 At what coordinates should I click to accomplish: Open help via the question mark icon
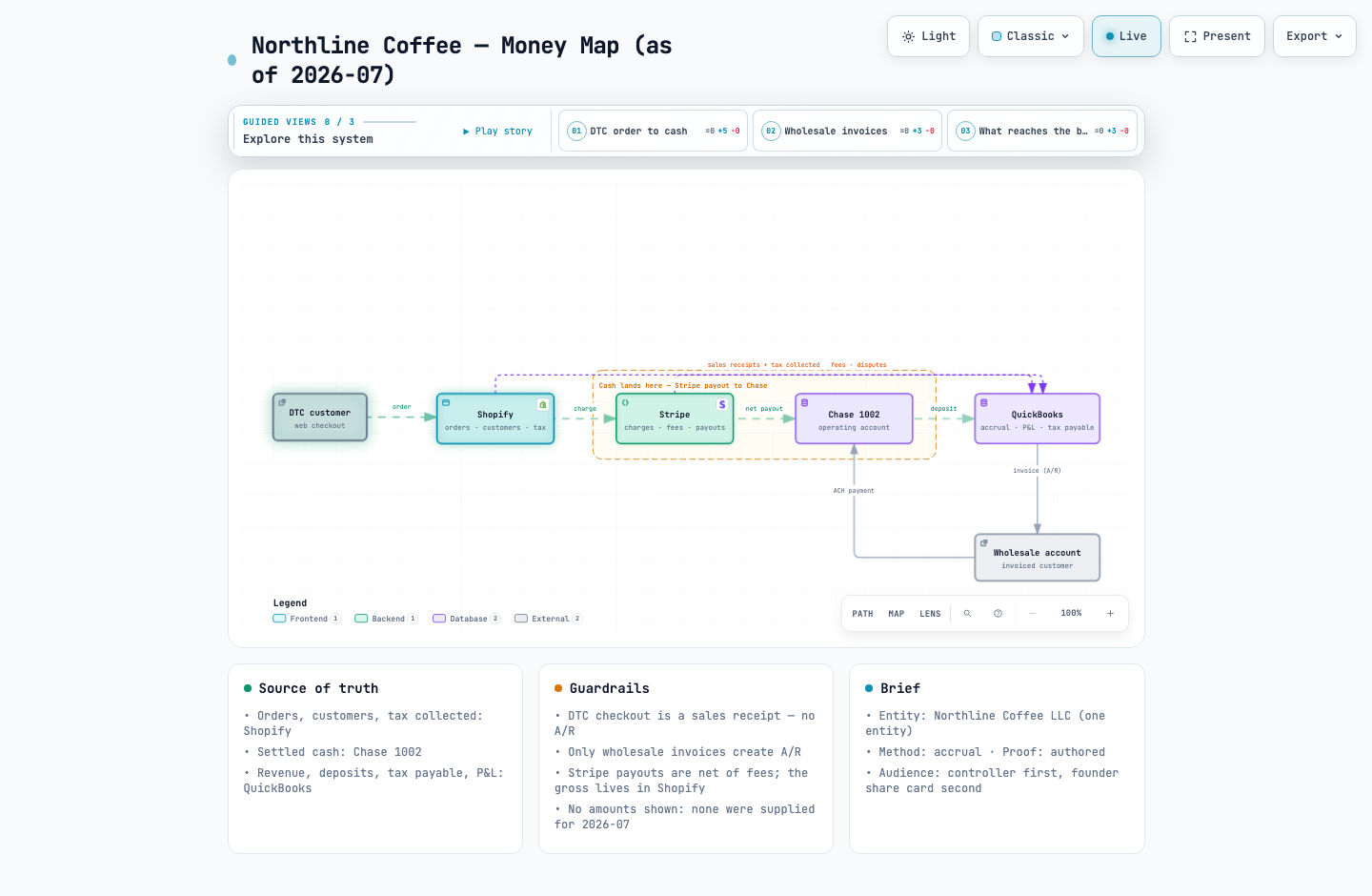coord(998,613)
